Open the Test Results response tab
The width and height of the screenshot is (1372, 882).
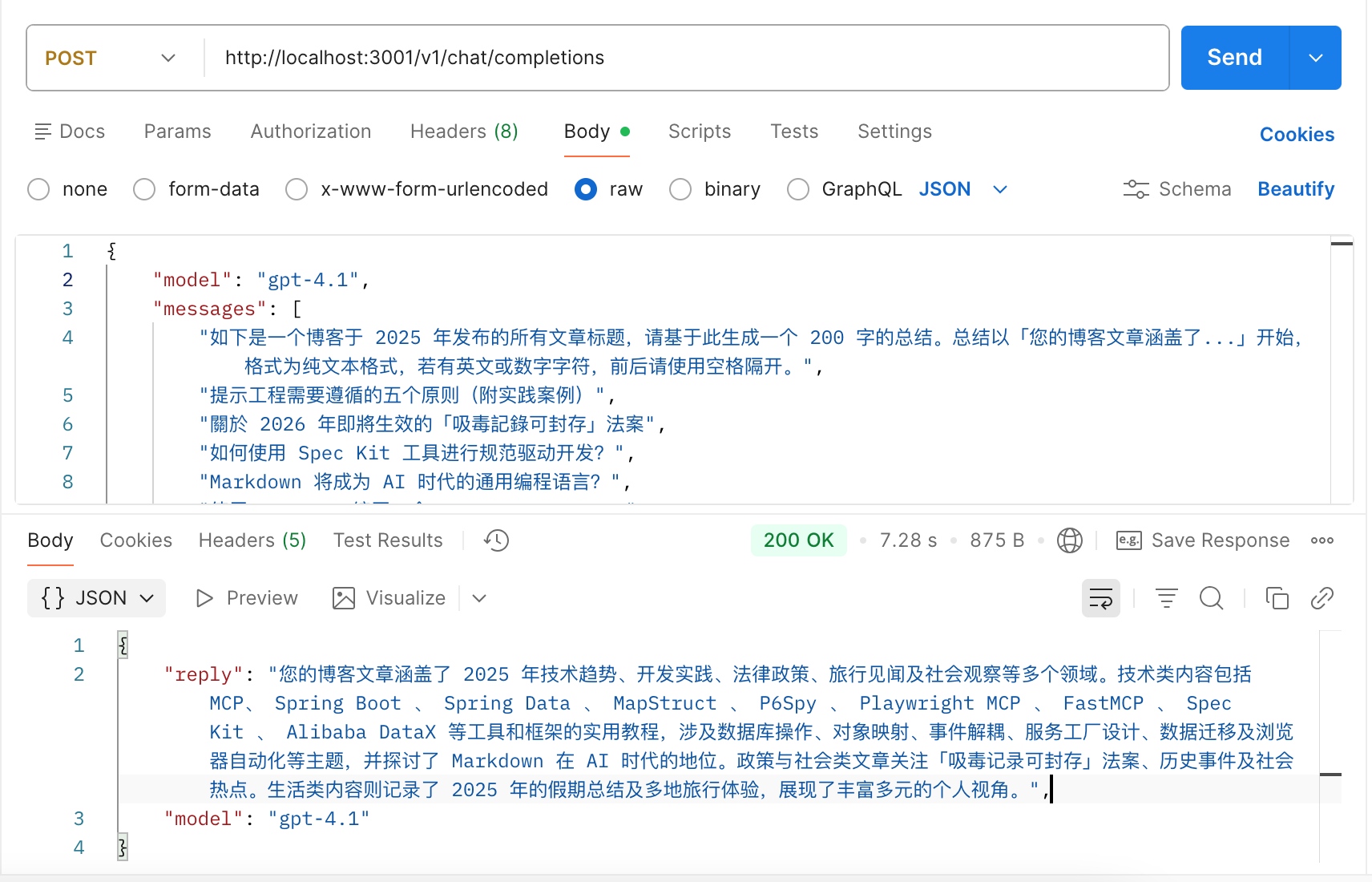388,540
